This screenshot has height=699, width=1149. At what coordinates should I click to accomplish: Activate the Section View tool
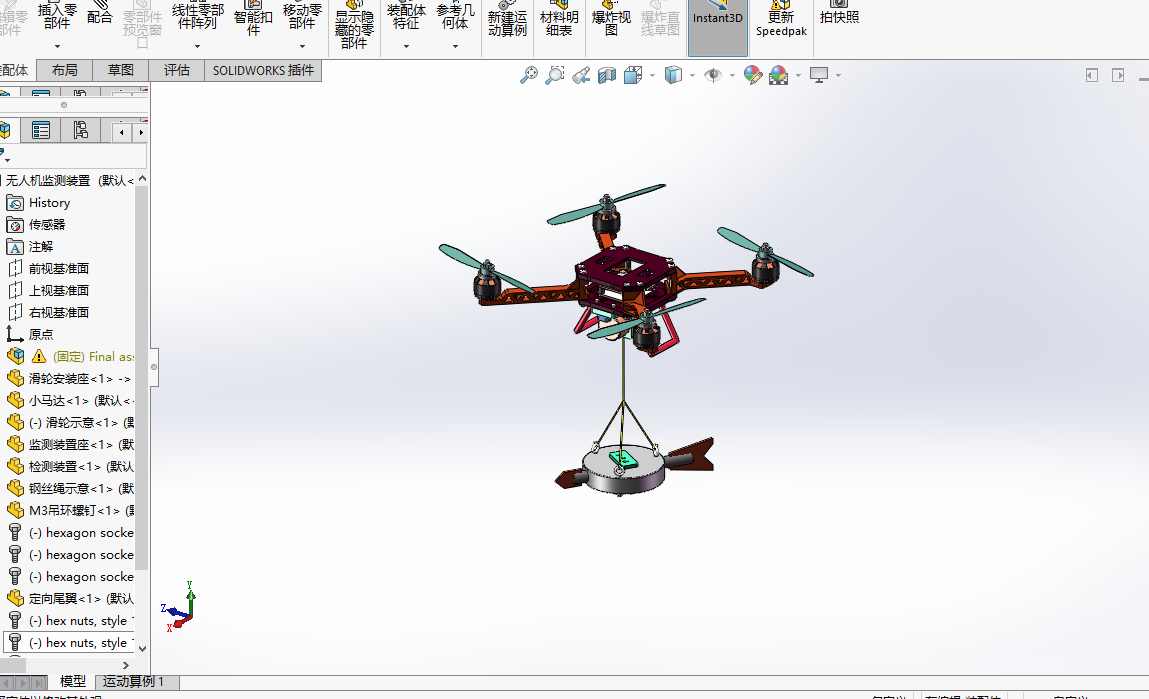[x=607, y=75]
